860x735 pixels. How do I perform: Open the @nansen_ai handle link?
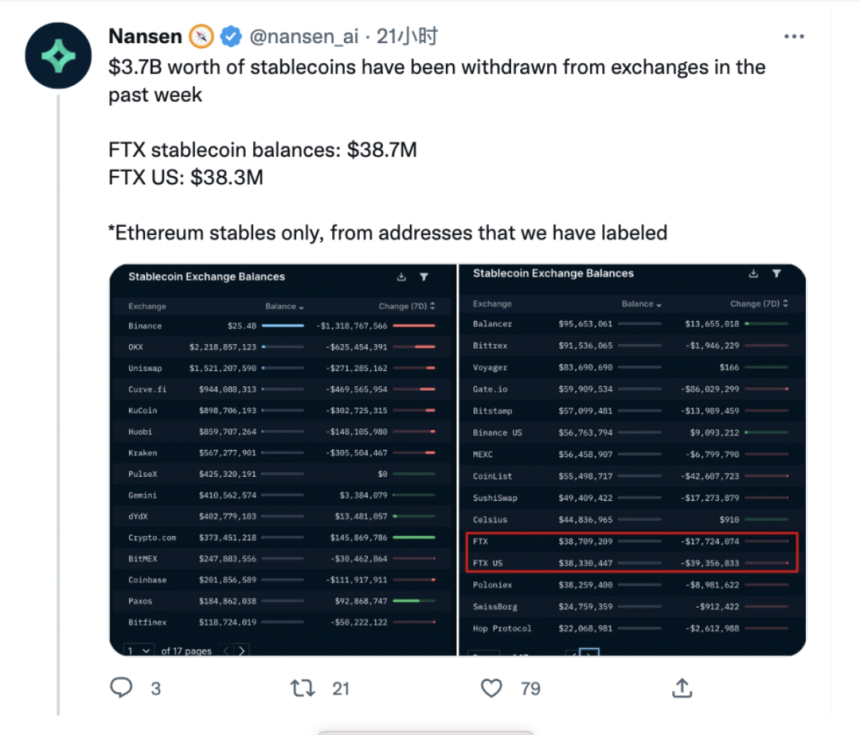tap(304, 36)
